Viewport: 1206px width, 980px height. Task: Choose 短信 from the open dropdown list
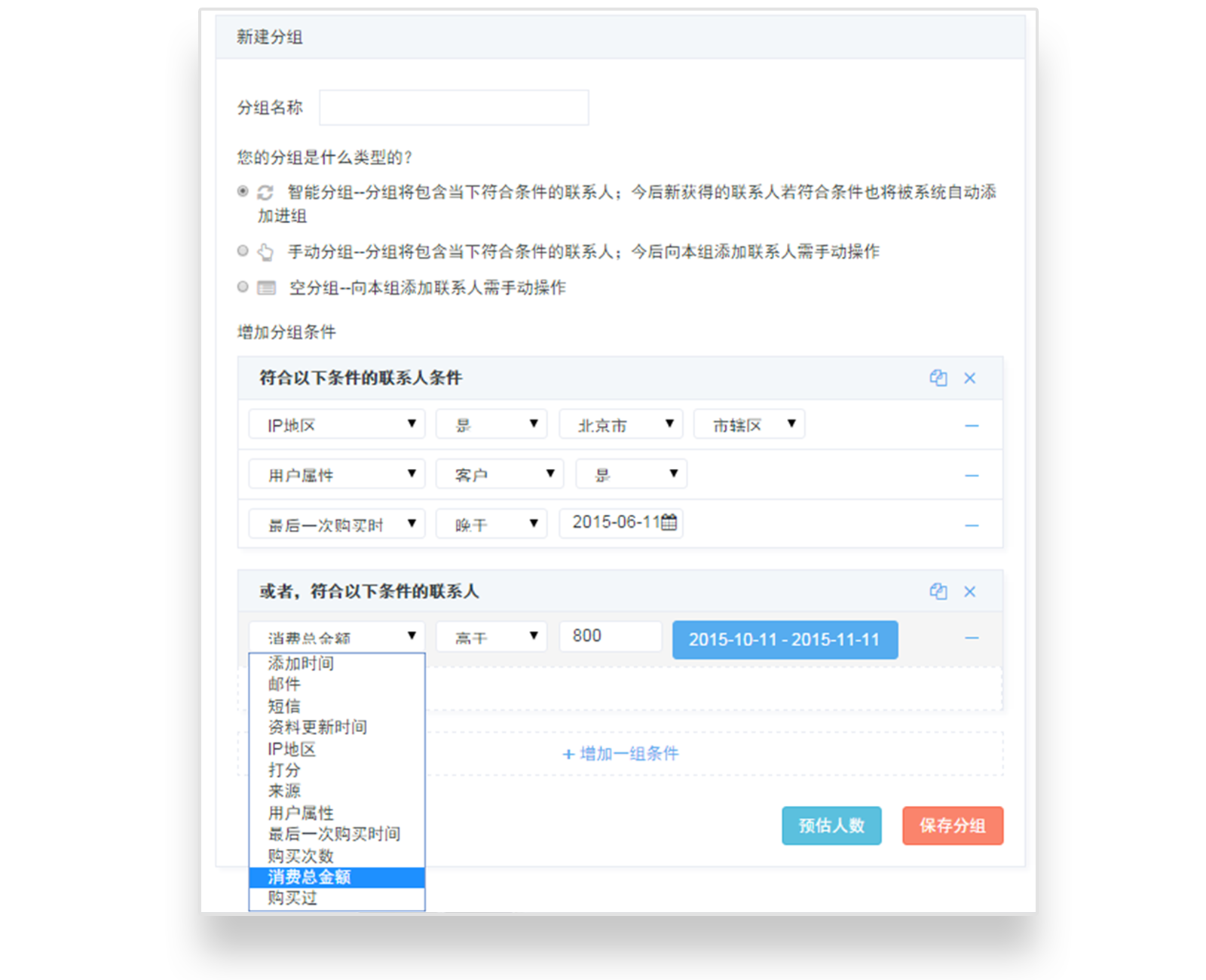pyautogui.click(x=337, y=706)
